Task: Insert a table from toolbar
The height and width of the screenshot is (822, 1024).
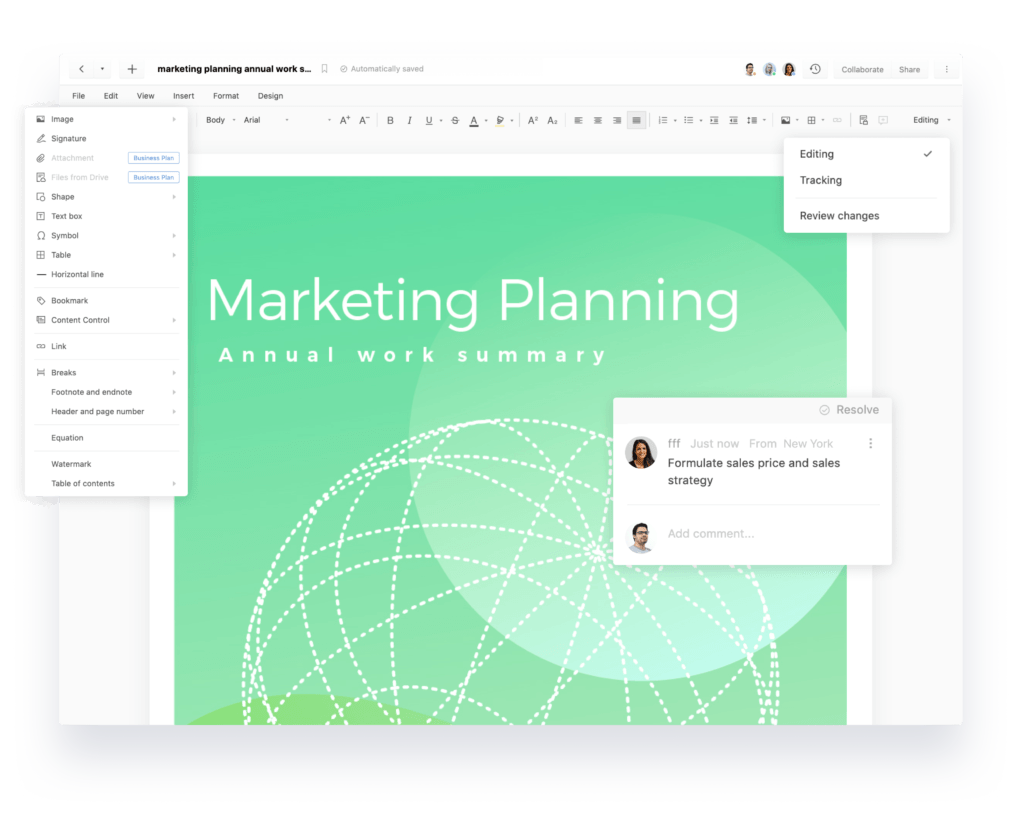Action: pyautogui.click(x=811, y=120)
